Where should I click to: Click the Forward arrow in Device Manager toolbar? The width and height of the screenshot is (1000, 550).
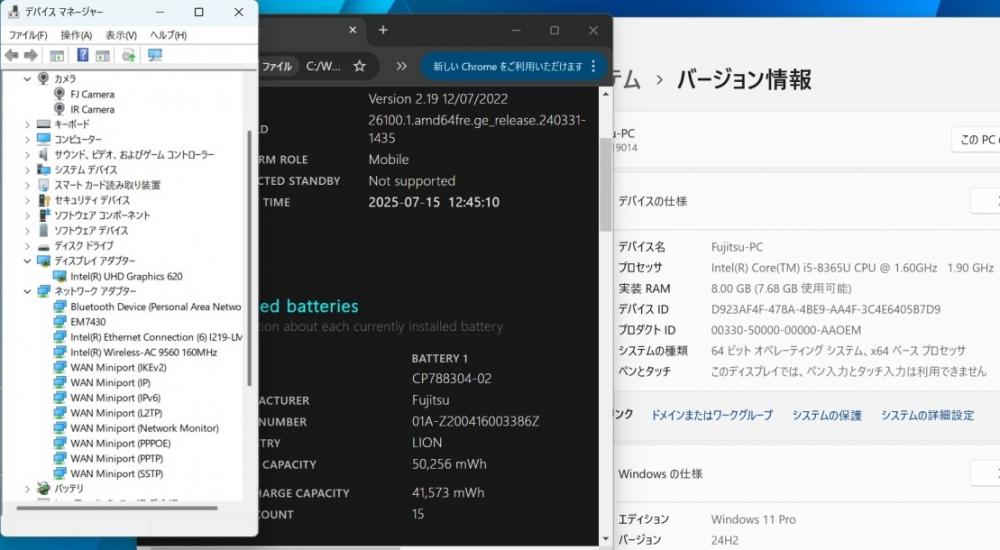31,56
